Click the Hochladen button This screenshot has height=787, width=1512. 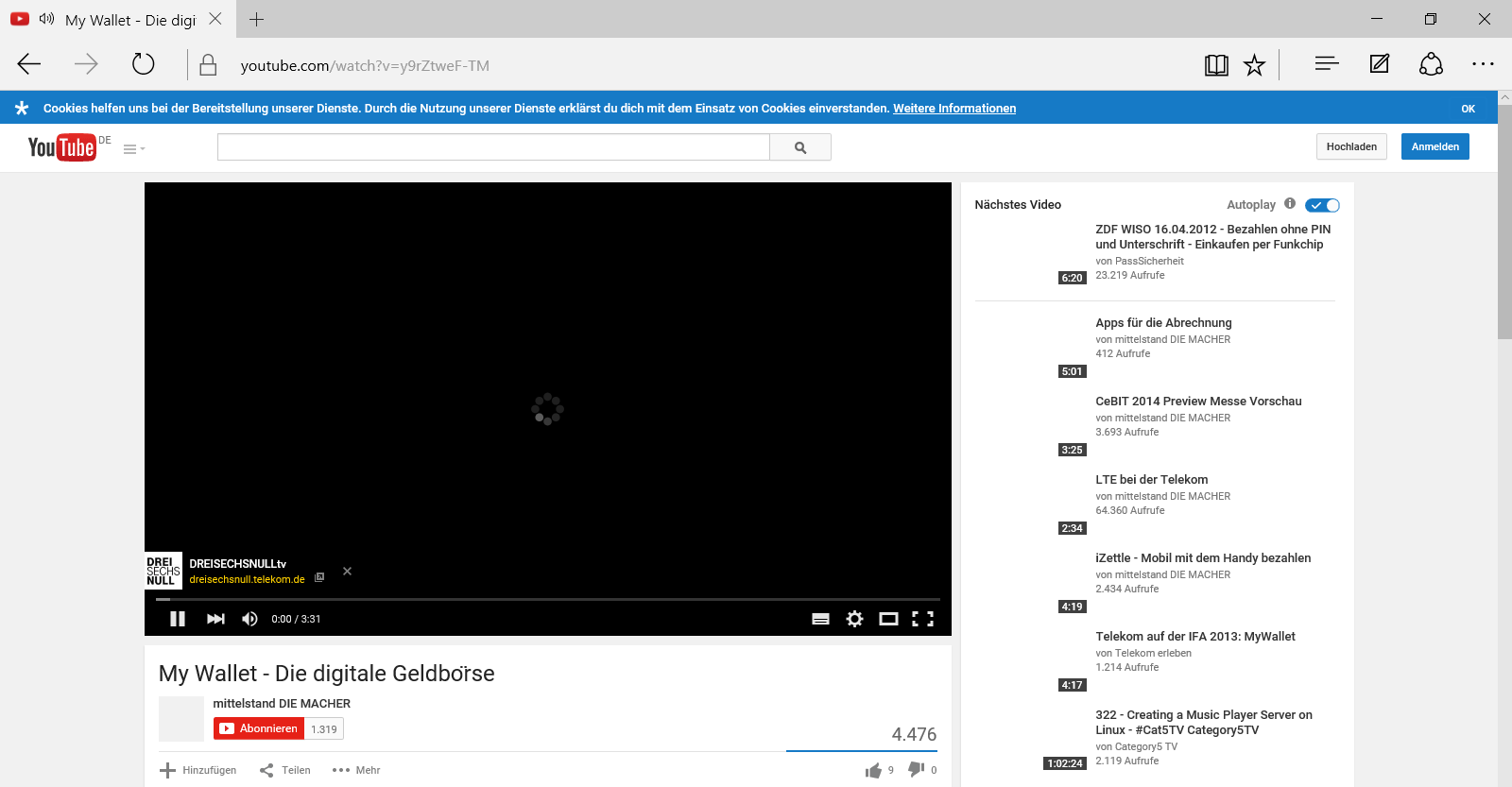tap(1351, 146)
